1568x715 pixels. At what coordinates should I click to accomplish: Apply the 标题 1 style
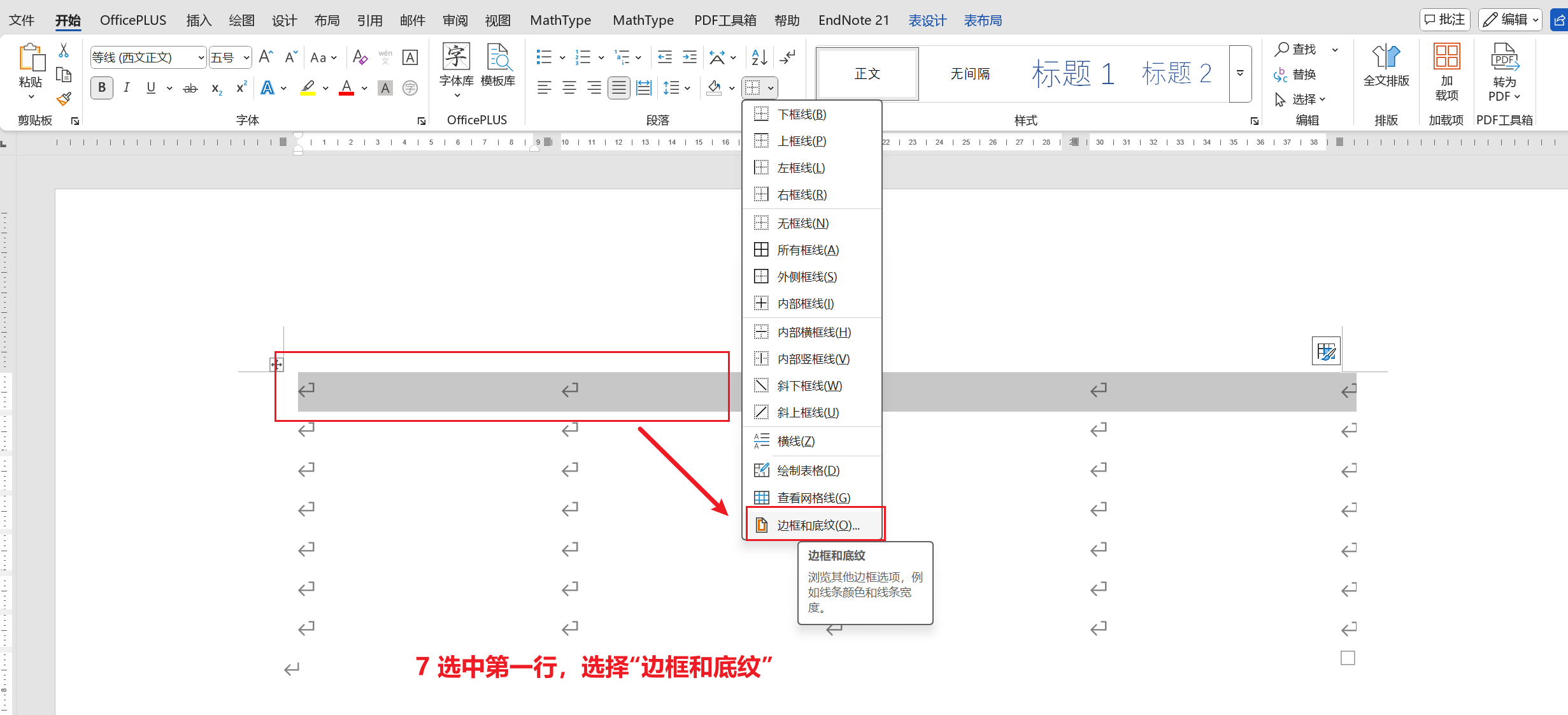[x=1073, y=73]
